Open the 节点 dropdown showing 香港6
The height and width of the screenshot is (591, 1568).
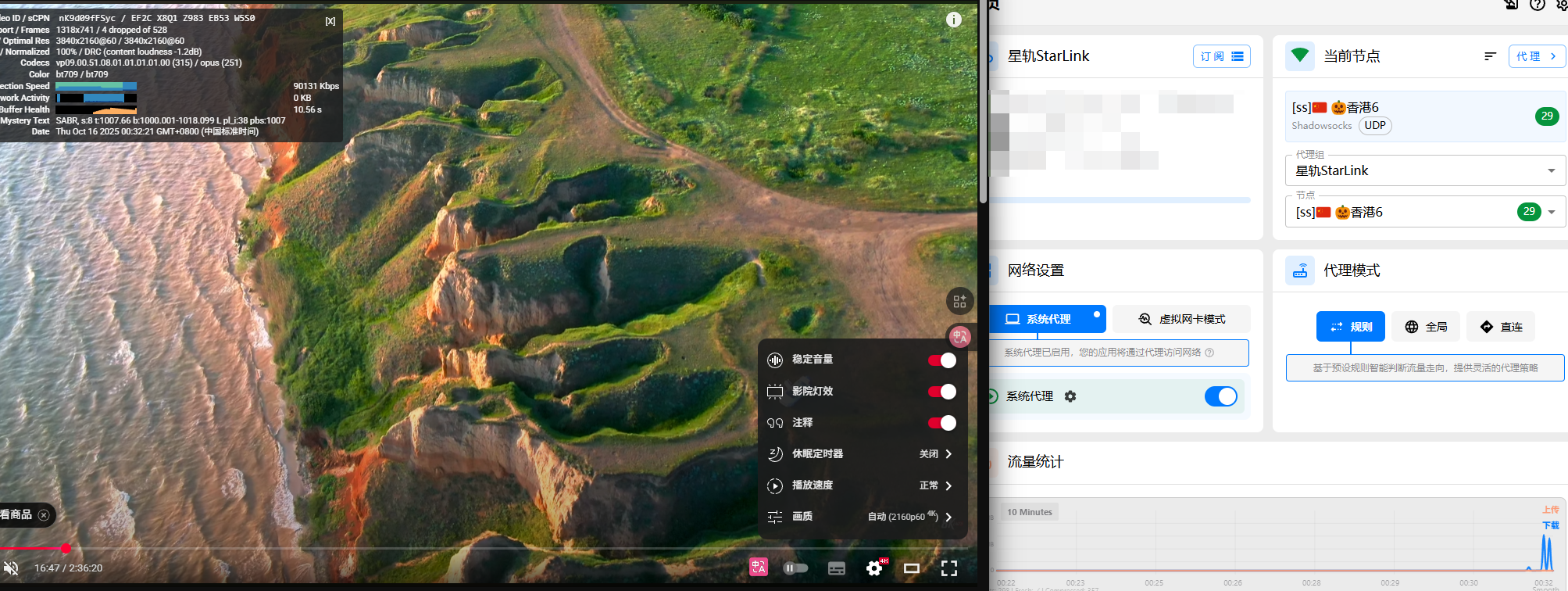click(x=1424, y=212)
